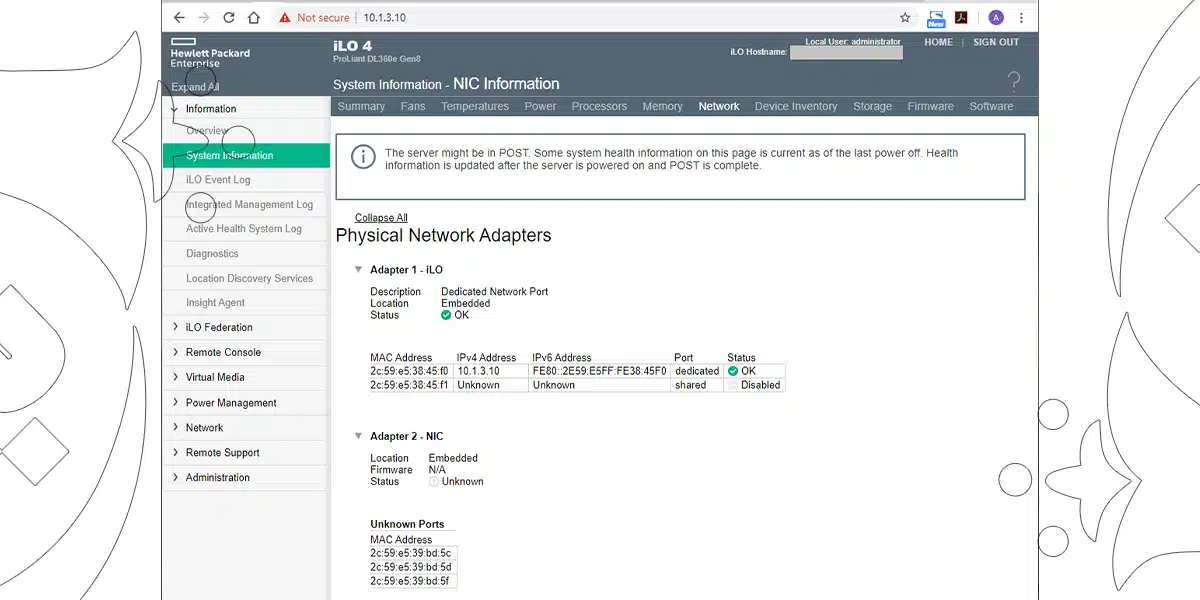Image resolution: width=1200 pixels, height=600 pixels.
Task: Open the Chrome three-dot menu
Action: point(1021,17)
